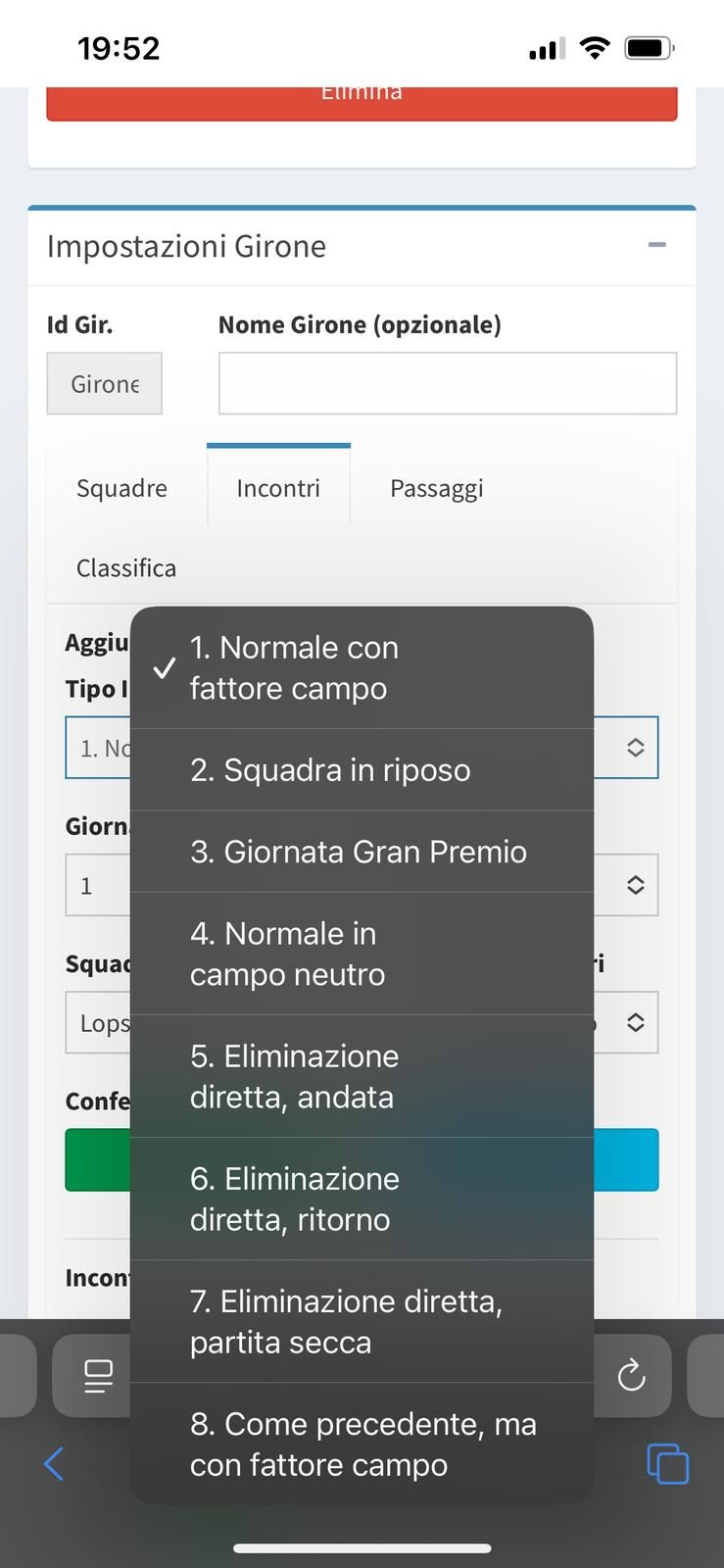Open the Safari tabs overview icon

(667, 1464)
